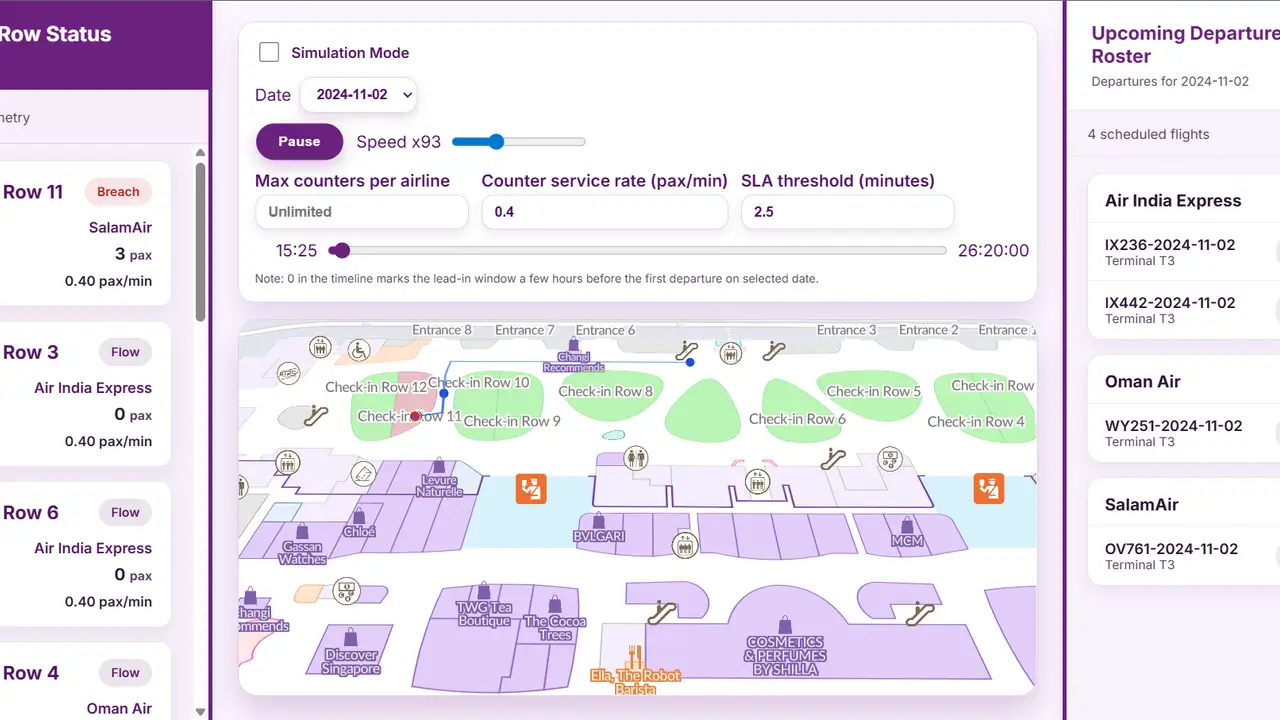The height and width of the screenshot is (720, 1280).
Task: Click the 4 scheduled flights text
Action: (1148, 134)
